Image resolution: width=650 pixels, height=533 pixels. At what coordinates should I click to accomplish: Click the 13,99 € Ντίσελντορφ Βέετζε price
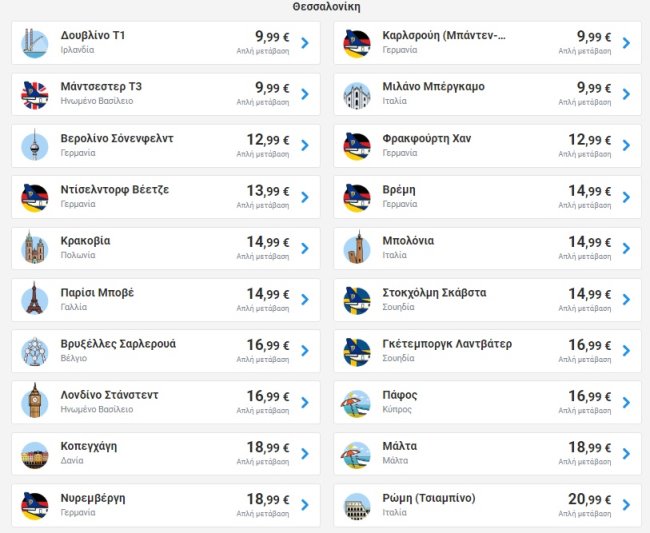click(x=268, y=191)
